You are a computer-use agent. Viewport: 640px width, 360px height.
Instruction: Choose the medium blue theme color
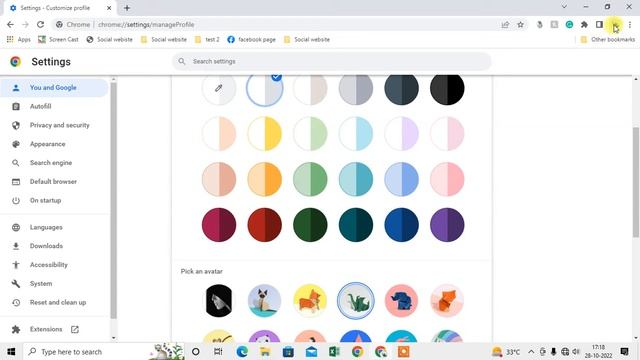[401, 179]
